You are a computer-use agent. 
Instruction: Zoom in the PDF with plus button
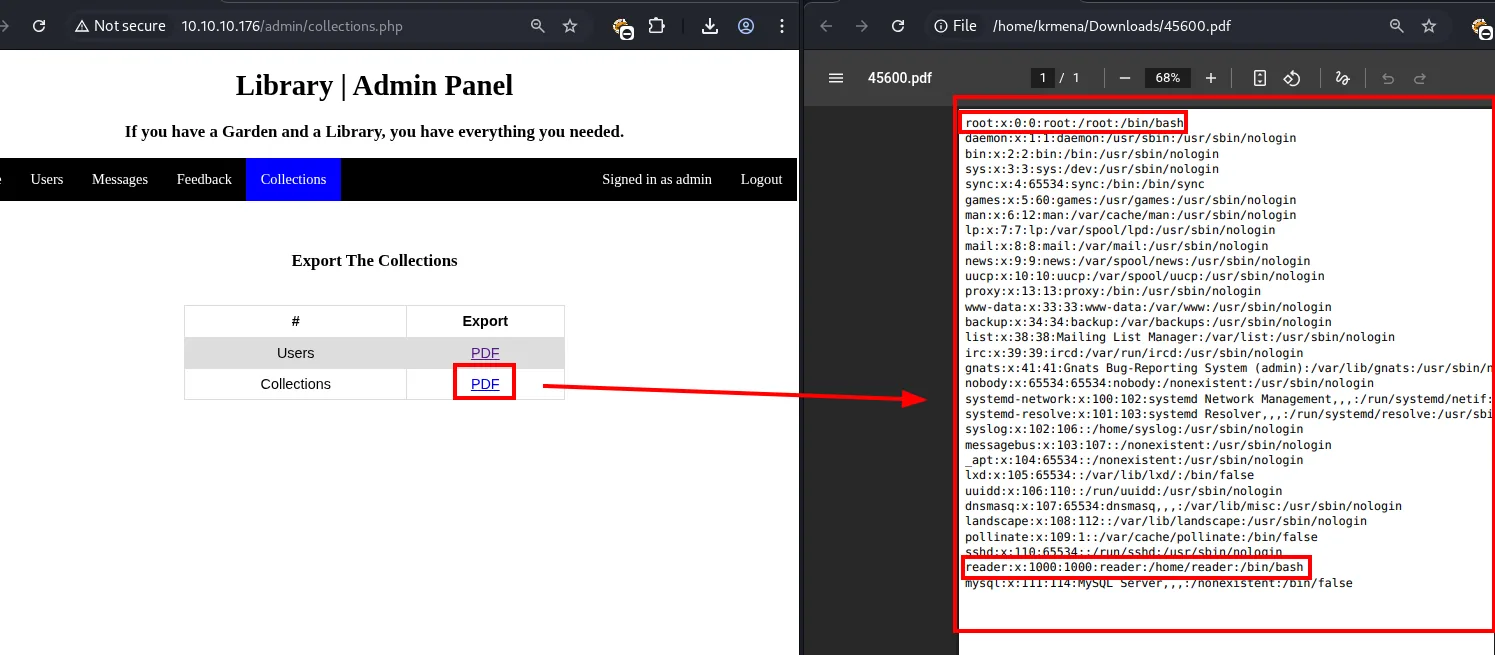[1211, 78]
